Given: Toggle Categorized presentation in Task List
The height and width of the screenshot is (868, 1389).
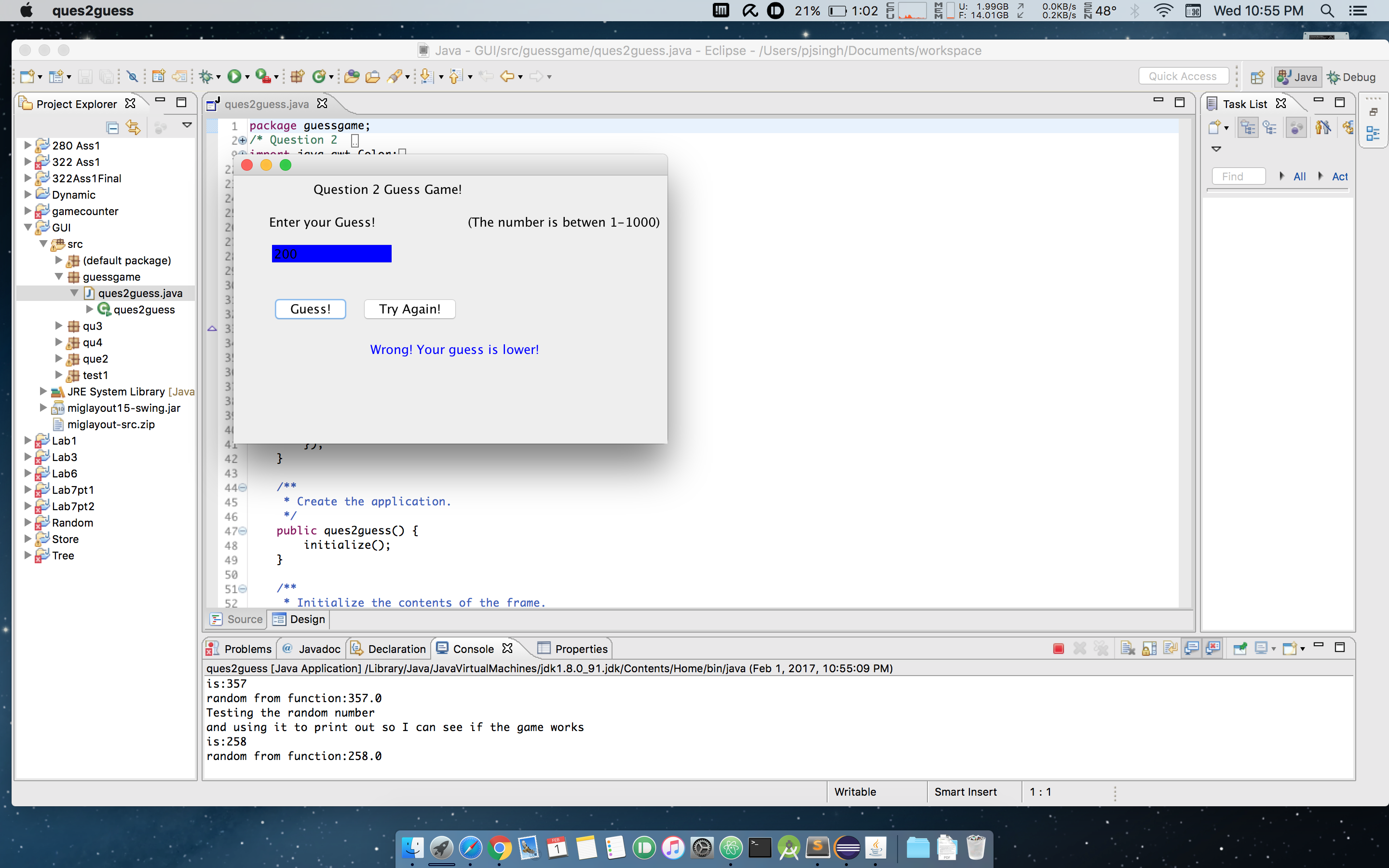Looking at the screenshot, I should (x=1248, y=127).
